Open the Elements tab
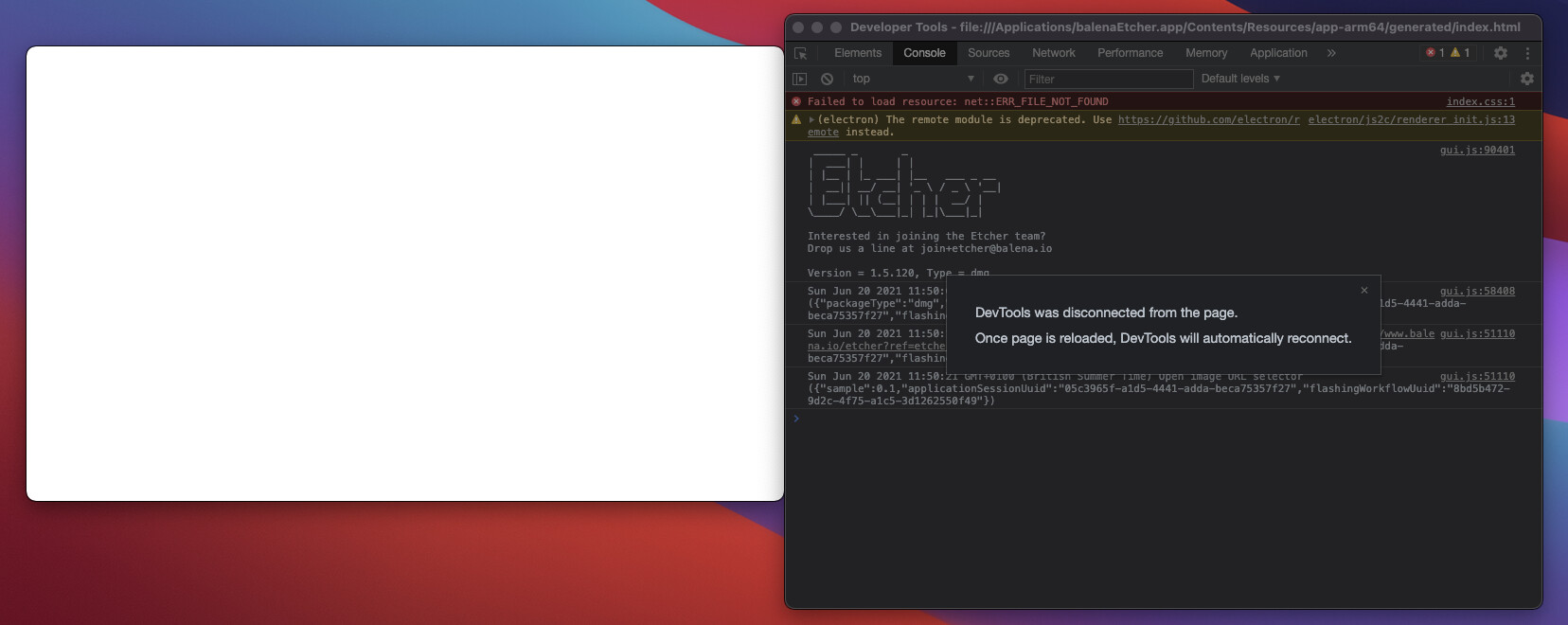 [858, 53]
